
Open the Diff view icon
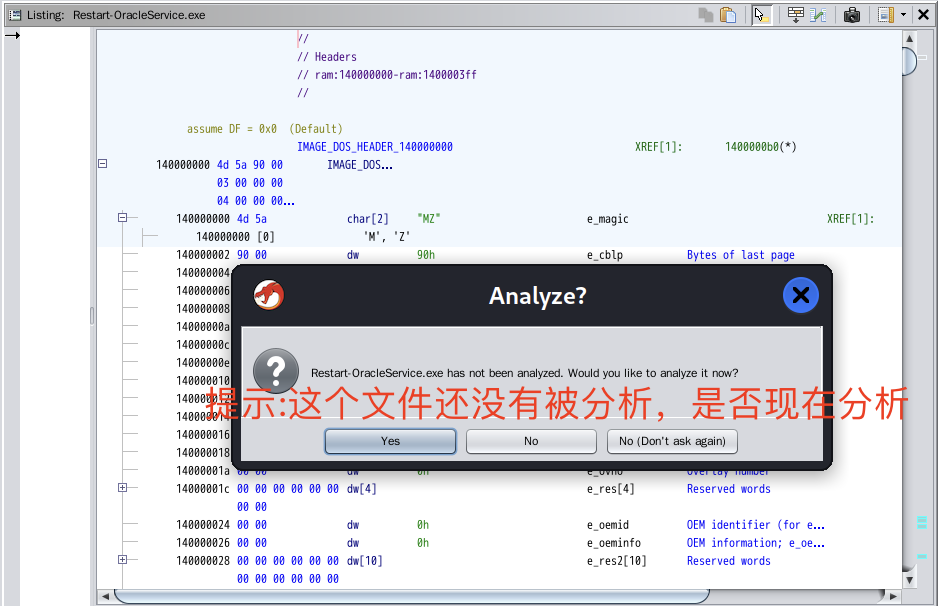point(819,15)
